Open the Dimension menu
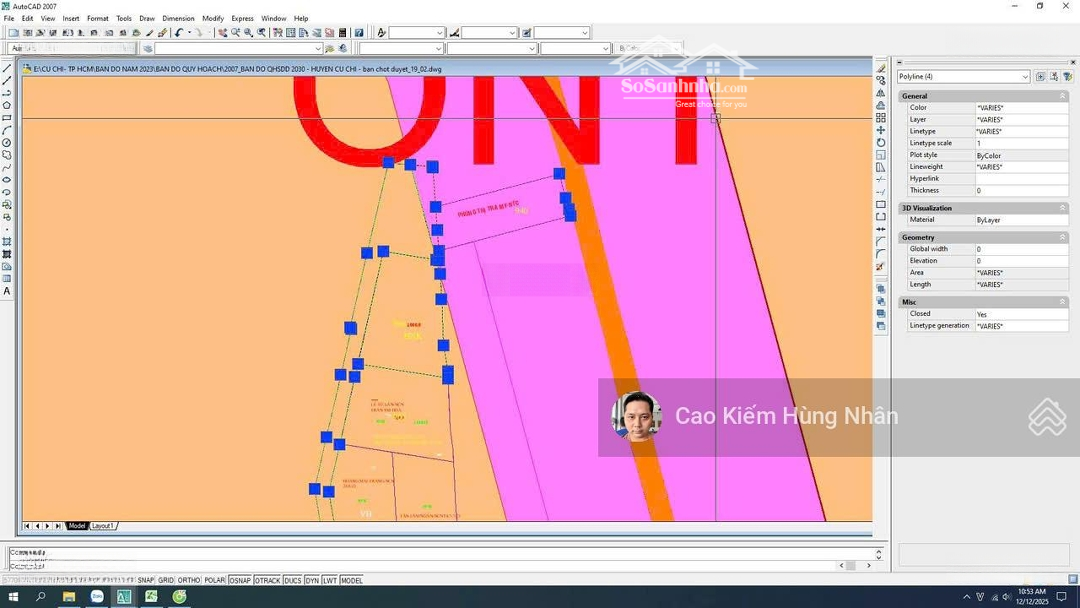Screen dimensions: 1080x608 178,18
